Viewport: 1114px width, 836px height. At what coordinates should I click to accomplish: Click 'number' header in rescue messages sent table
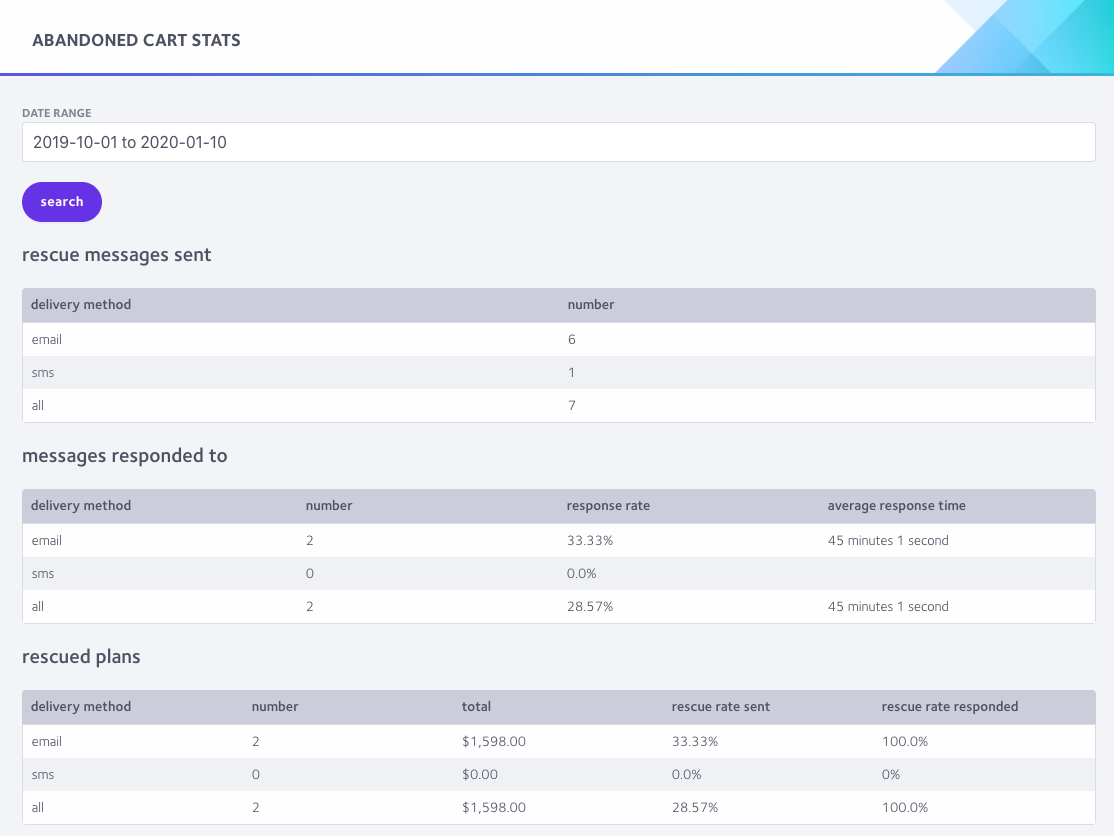point(590,305)
